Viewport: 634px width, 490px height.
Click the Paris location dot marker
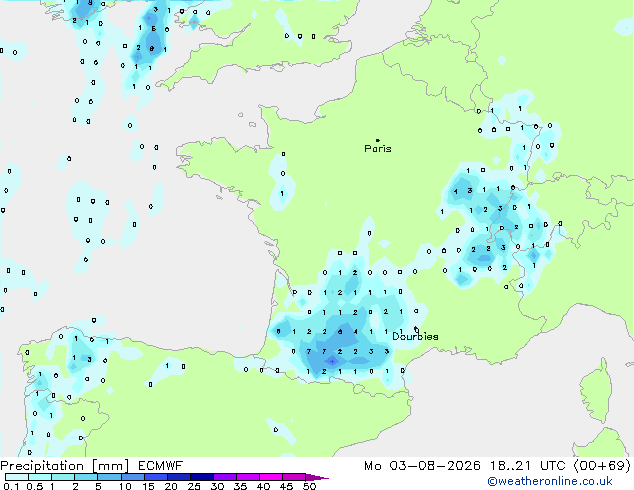[378, 140]
